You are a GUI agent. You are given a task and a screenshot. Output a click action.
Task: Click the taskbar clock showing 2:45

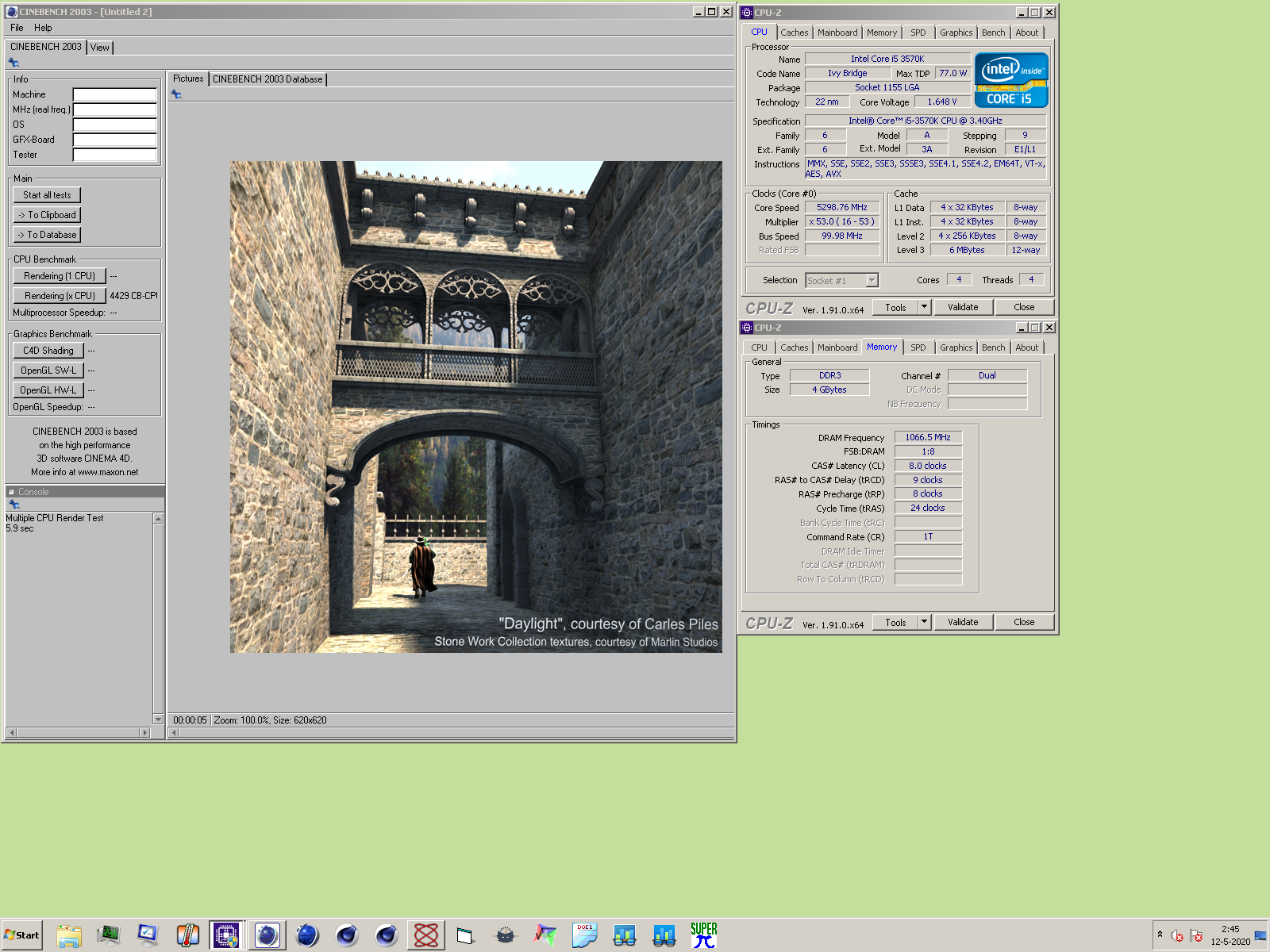click(1230, 935)
